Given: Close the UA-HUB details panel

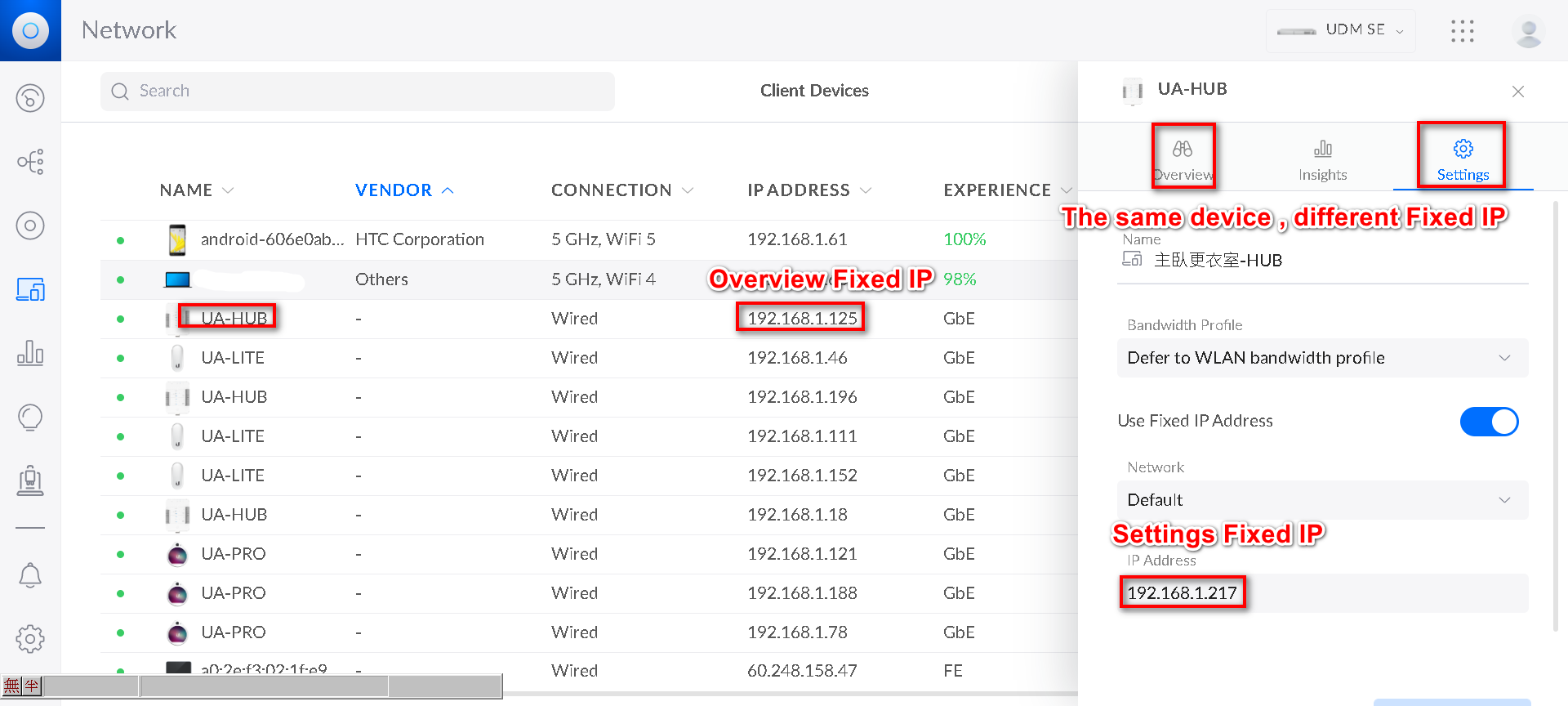Looking at the screenshot, I should [x=1517, y=92].
